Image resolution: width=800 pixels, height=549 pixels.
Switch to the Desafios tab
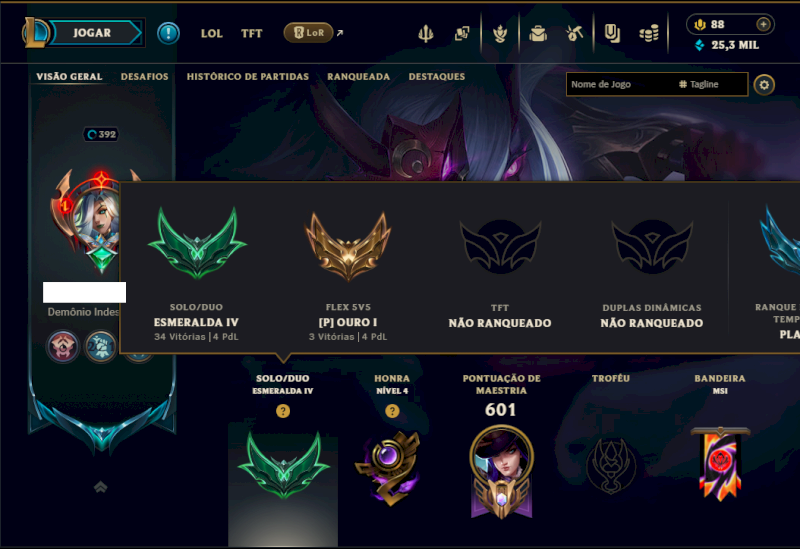pyautogui.click(x=144, y=77)
